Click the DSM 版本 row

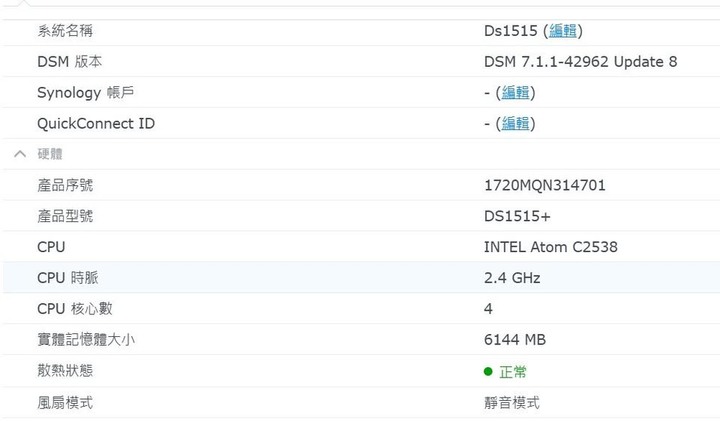(x=361, y=61)
